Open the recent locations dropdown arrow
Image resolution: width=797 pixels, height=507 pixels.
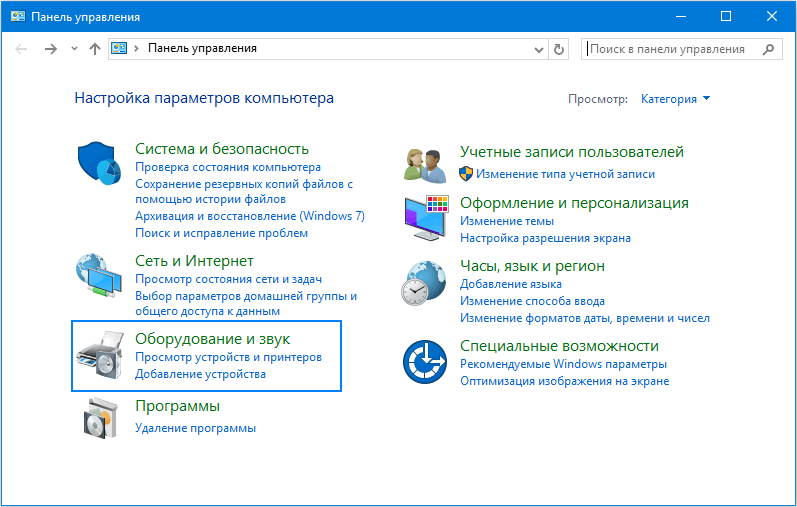pyautogui.click(x=73, y=49)
